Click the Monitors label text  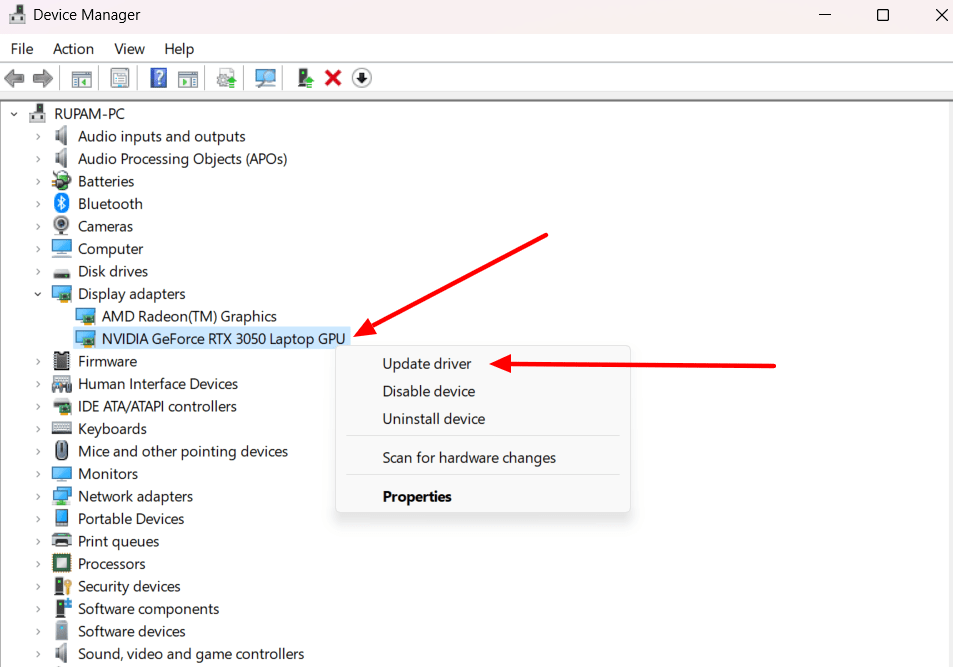pos(108,474)
